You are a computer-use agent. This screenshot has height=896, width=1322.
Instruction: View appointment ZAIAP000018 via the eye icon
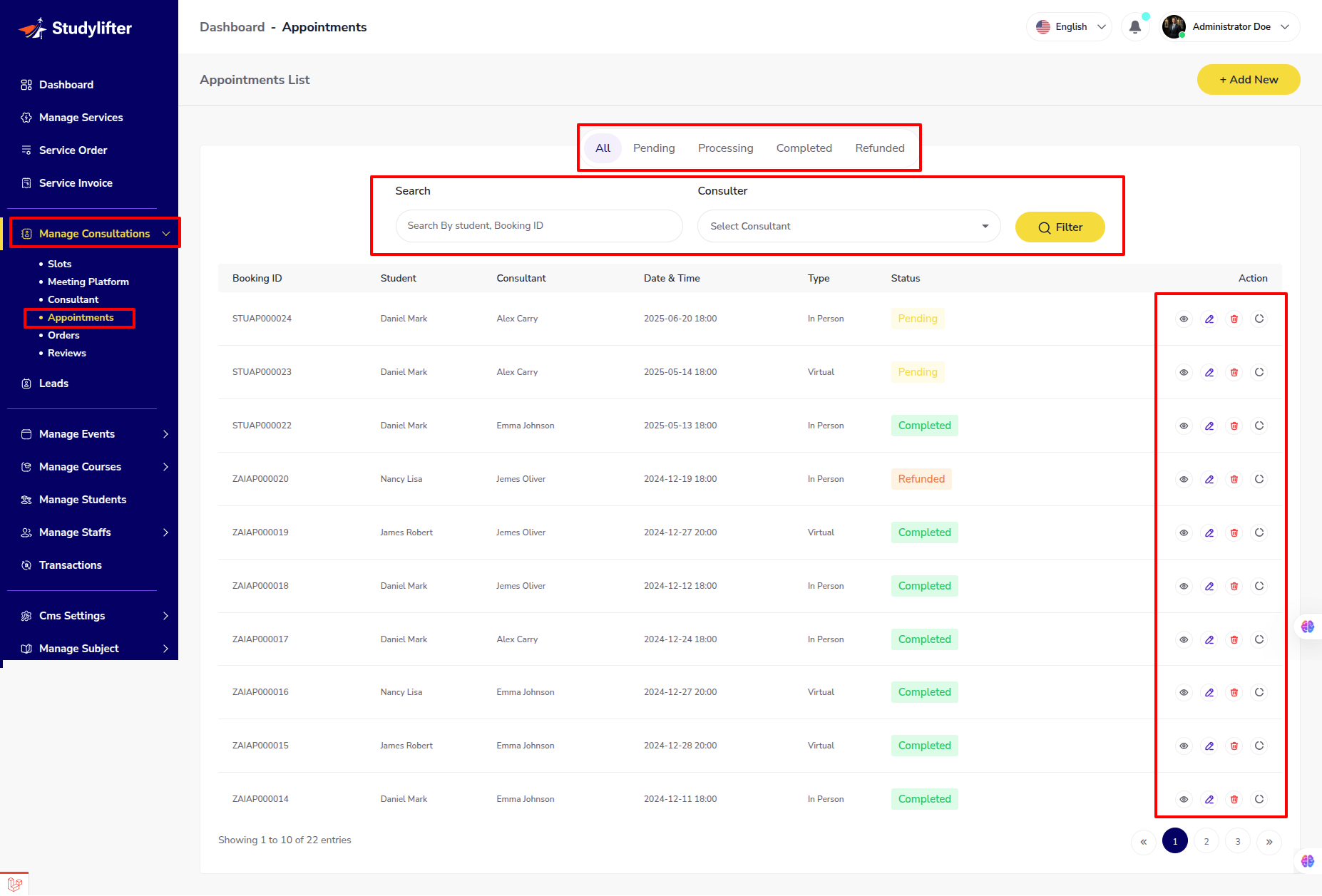coord(1184,586)
